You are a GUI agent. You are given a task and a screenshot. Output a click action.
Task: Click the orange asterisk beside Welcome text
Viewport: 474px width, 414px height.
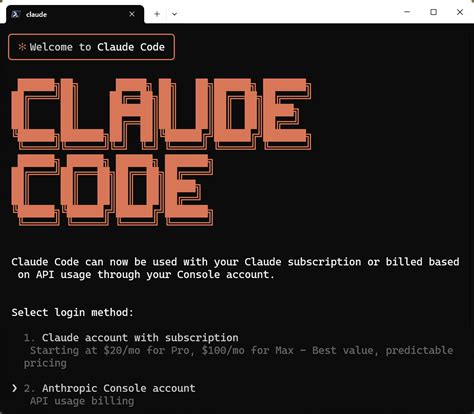22,47
